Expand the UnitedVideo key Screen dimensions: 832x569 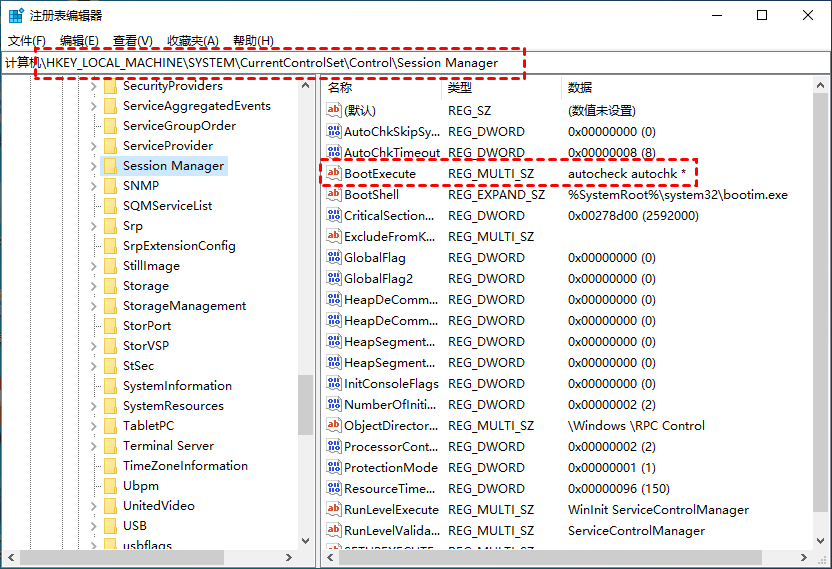pyautogui.click(x=93, y=506)
